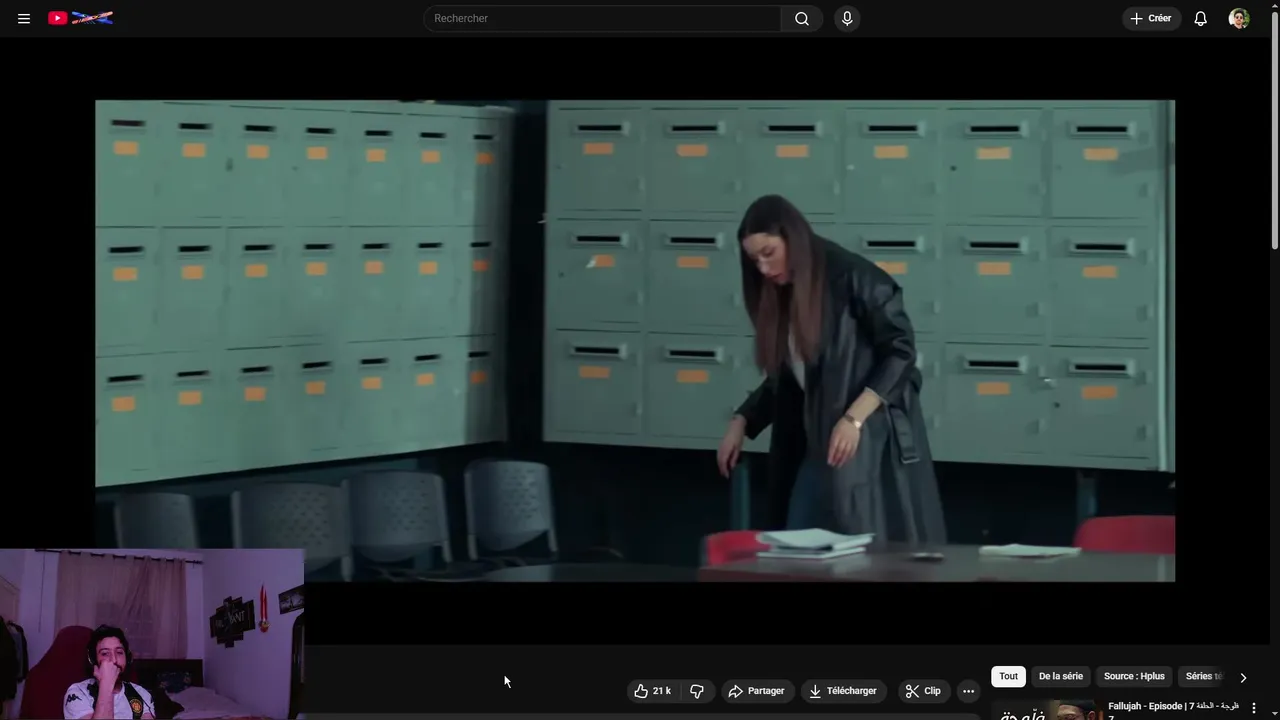Click the webcam overlay picture
Screen dimensions: 1280x720
click(x=152, y=634)
